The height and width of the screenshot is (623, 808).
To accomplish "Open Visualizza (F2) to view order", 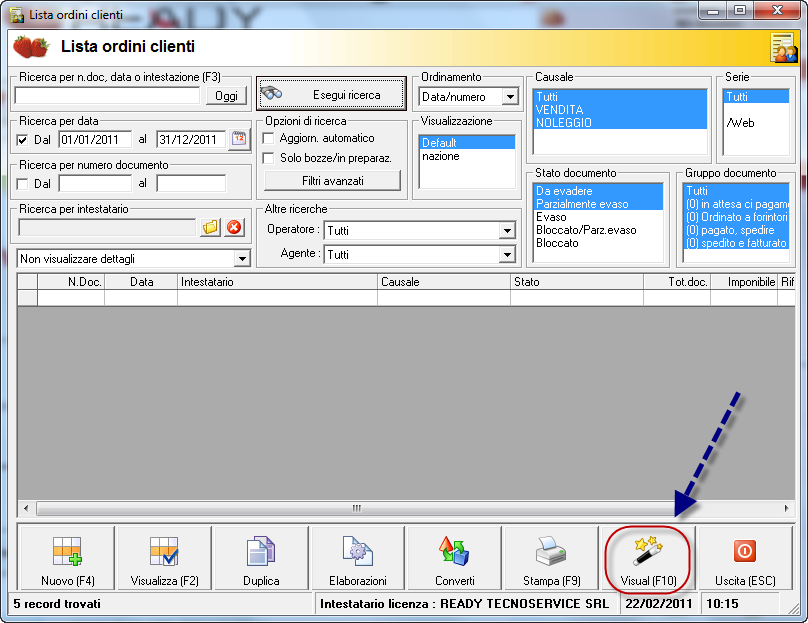I will tap(164, 558).
